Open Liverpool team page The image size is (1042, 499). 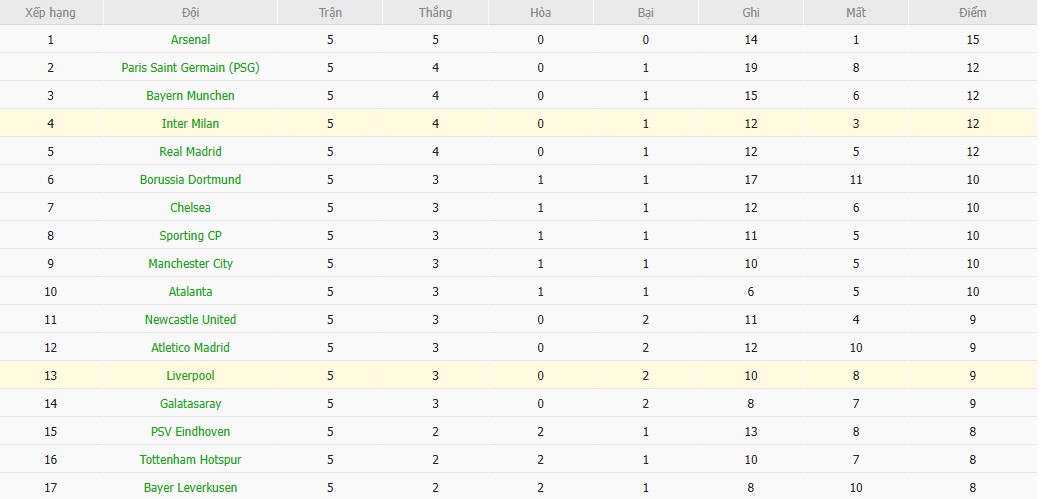[190, 376]
